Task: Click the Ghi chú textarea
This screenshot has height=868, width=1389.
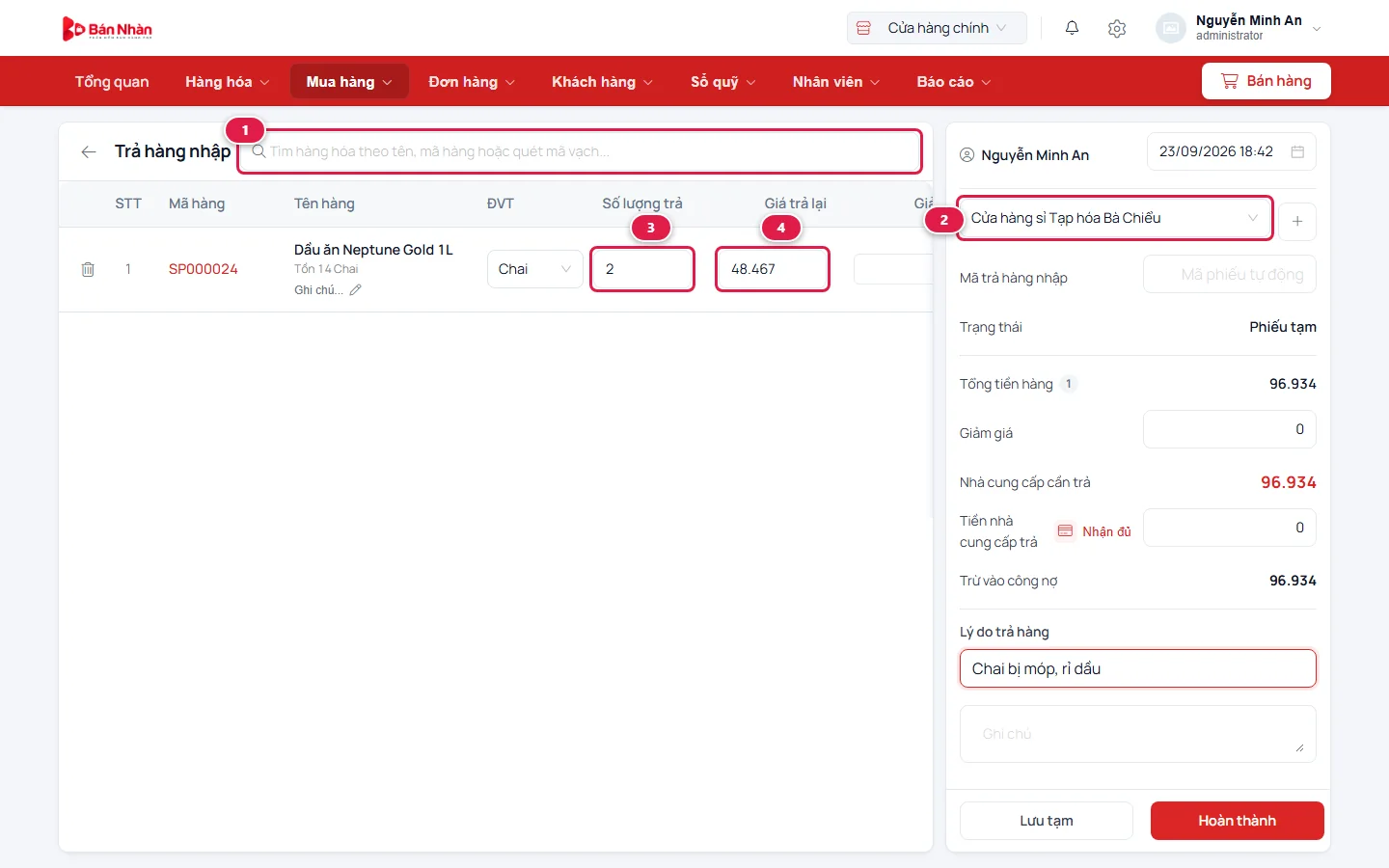Action: tap(1138, 734)
